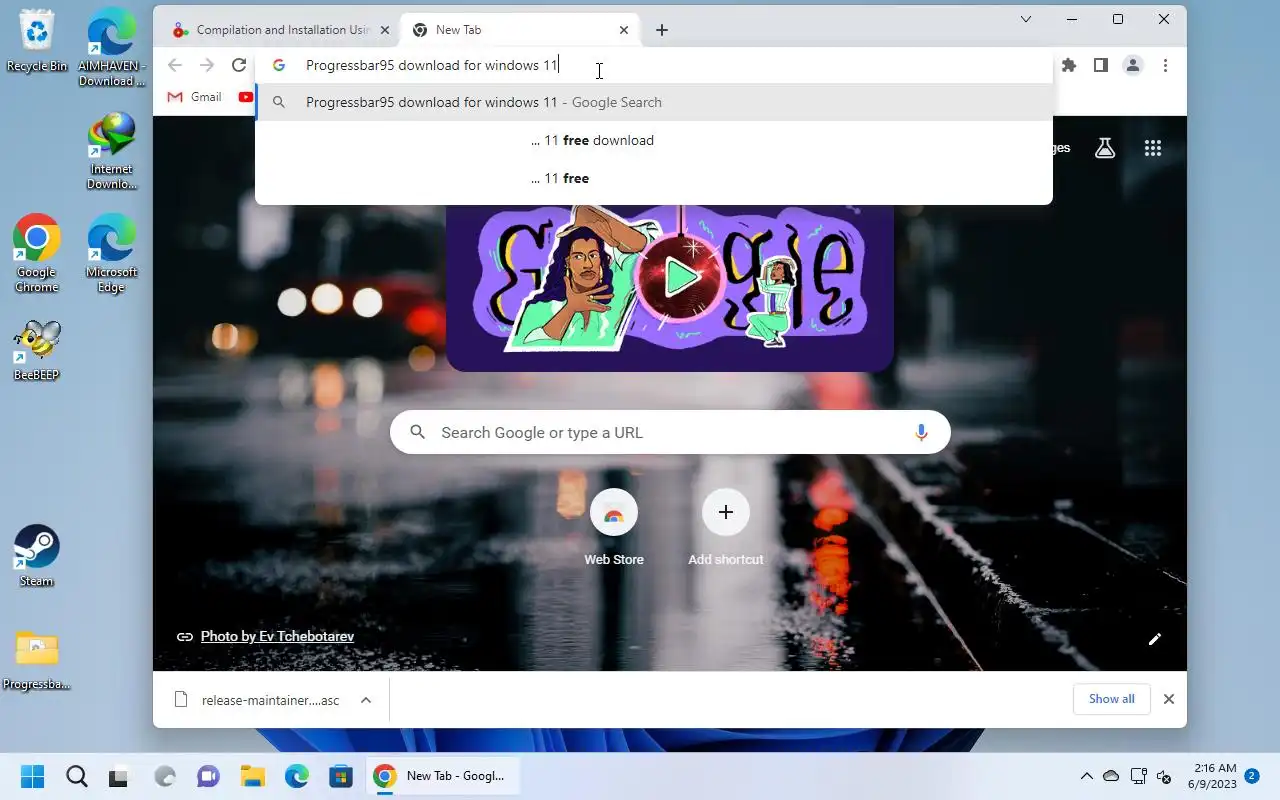Toggle Chrome side panel icon
The width and height of the screenshot is (1280, 800).
coord(1100,65)
